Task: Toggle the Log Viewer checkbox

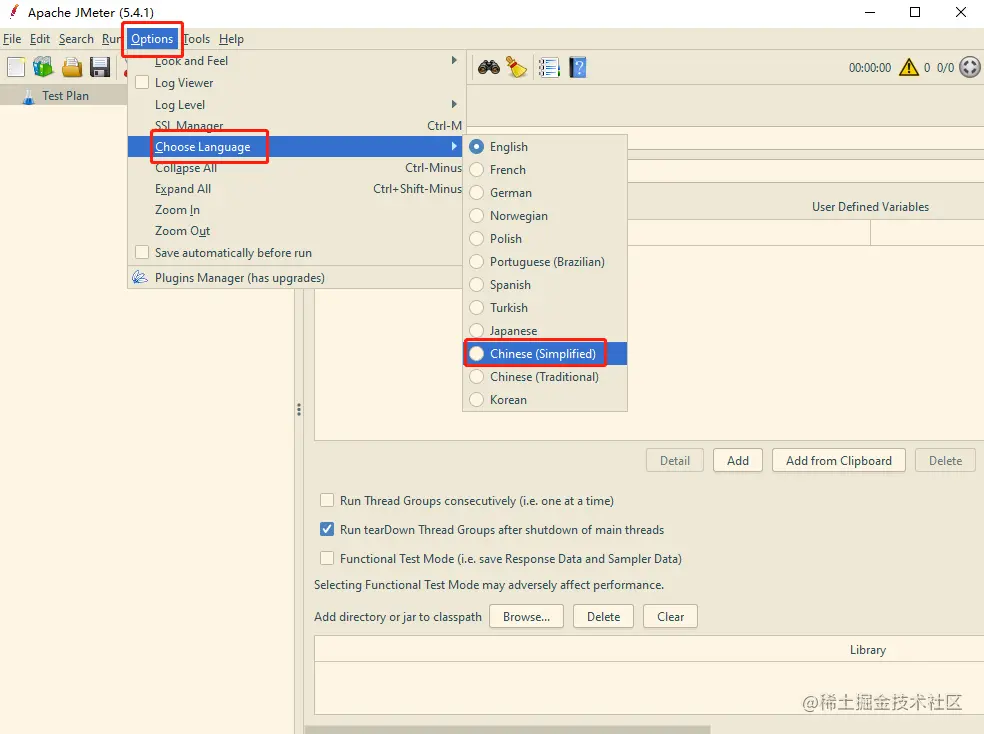Action: click(142, 83)
